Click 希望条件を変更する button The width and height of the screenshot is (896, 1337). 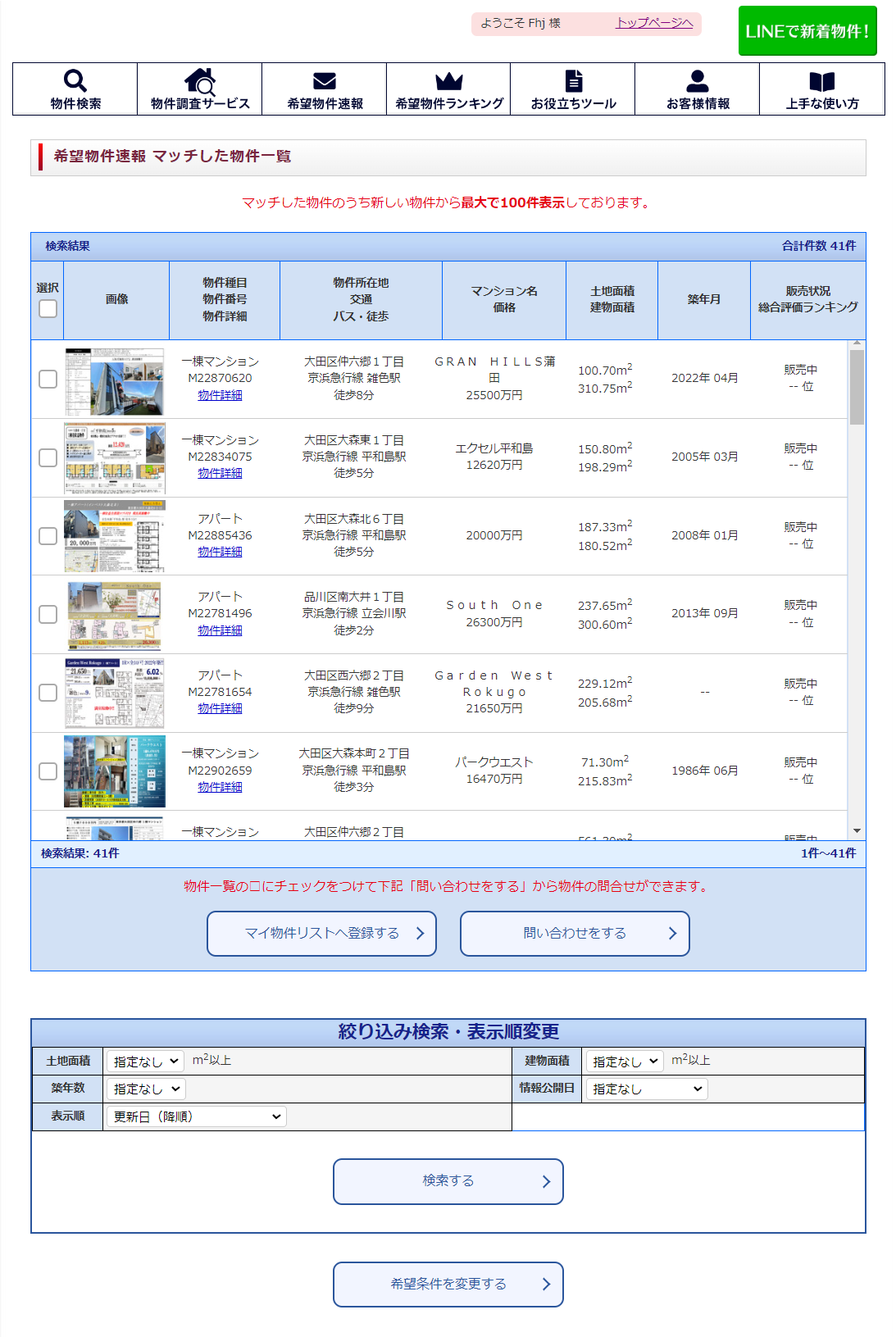click(448, 1285)
